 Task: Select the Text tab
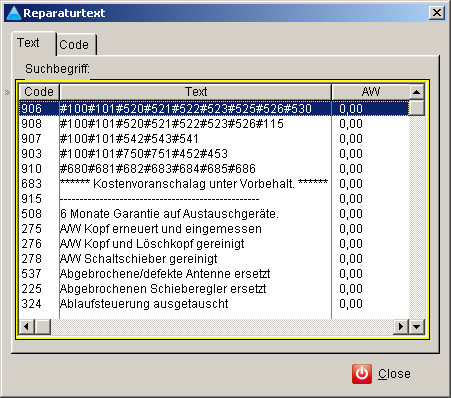[x=33, y=43]
